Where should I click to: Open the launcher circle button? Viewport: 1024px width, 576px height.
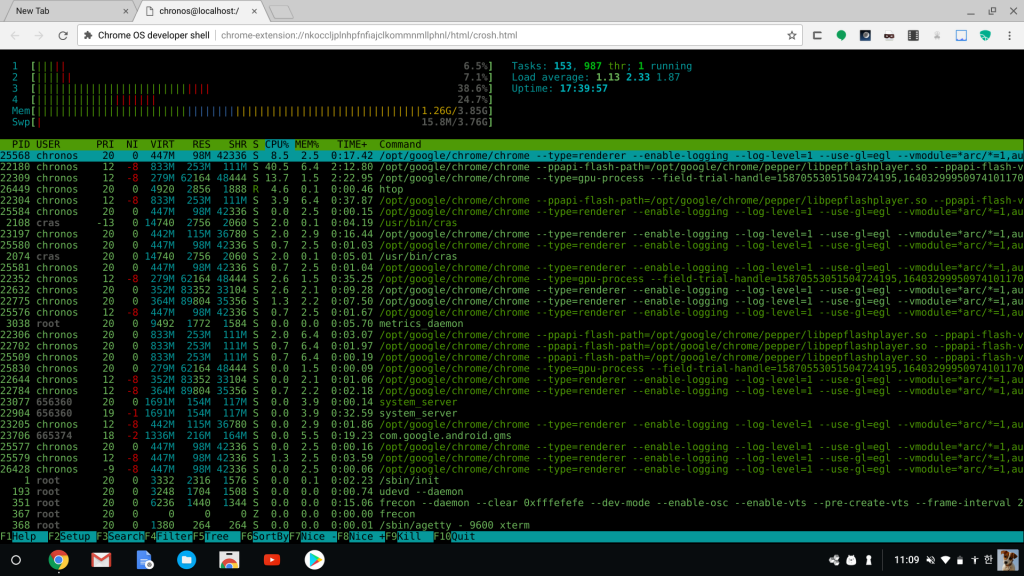16,560
